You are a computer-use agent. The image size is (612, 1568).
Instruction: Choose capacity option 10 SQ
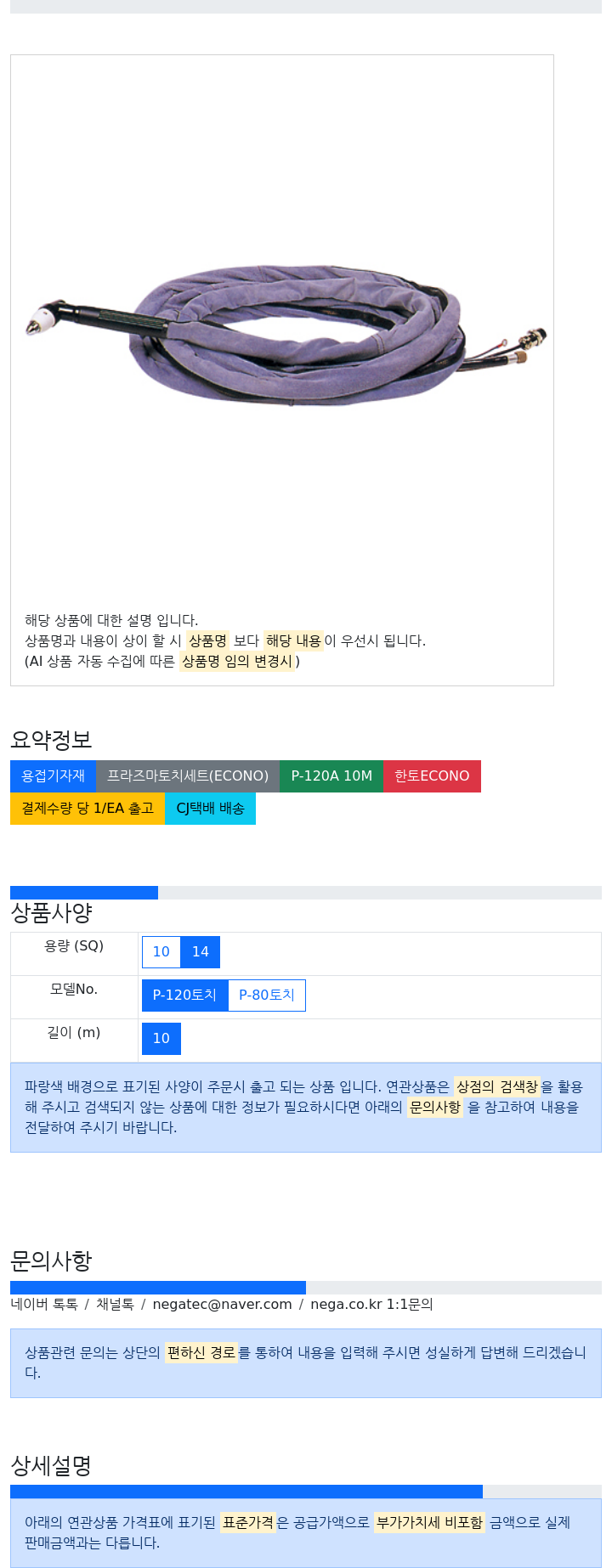click(161, 952)
